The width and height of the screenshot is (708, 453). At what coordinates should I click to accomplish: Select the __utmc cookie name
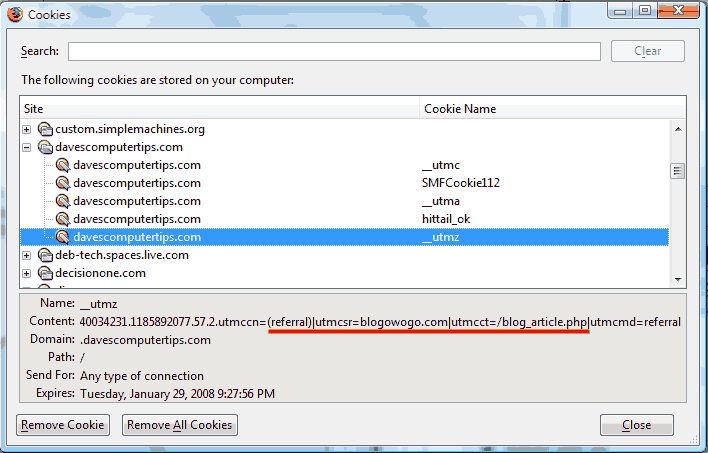tap(441, 165)
